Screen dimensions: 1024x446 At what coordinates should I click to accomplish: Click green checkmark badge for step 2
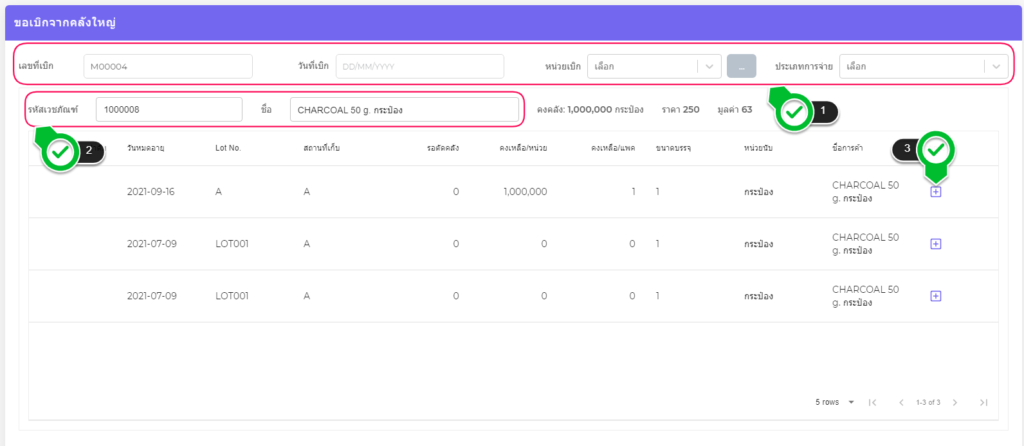(x=61, y=151)
